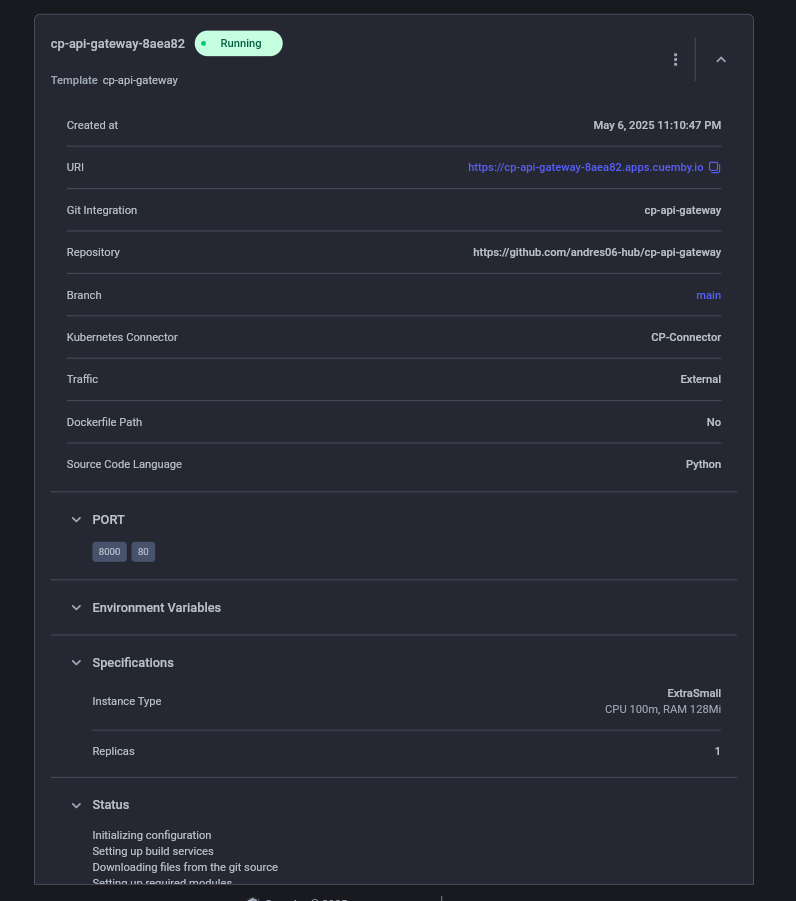Select the 8000 port chip
The image size is (796, 901).
(109, 551)
